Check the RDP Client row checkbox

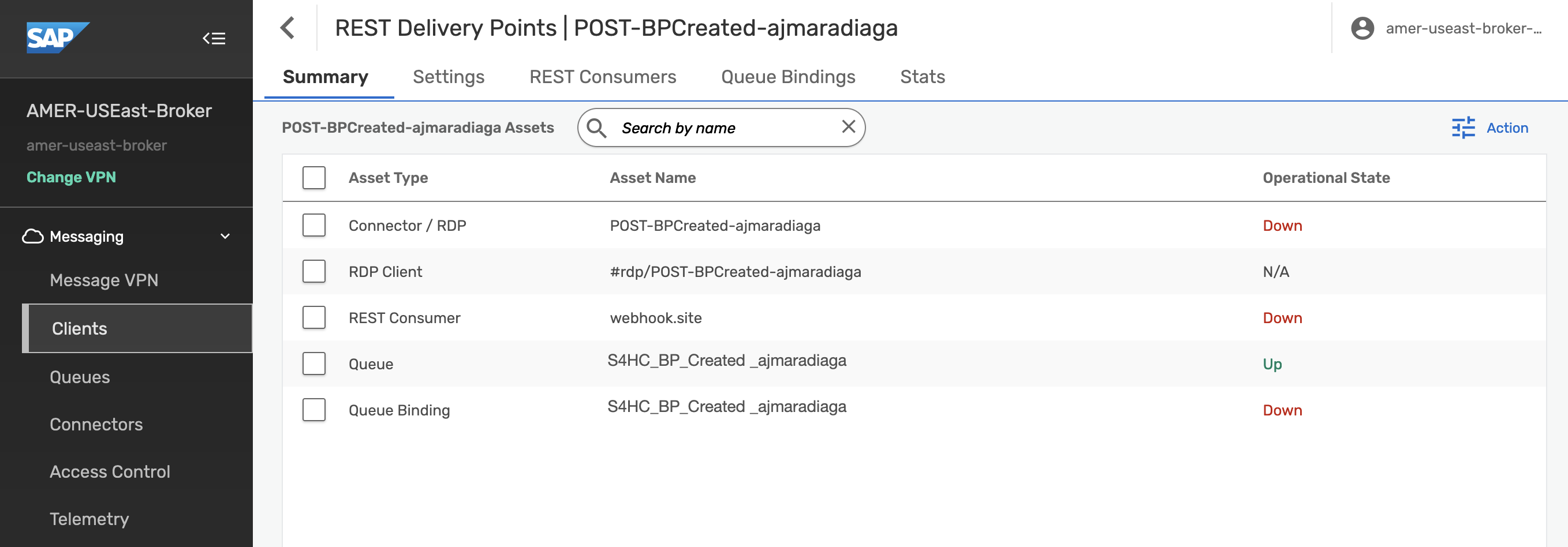click(x=314, y=271)
